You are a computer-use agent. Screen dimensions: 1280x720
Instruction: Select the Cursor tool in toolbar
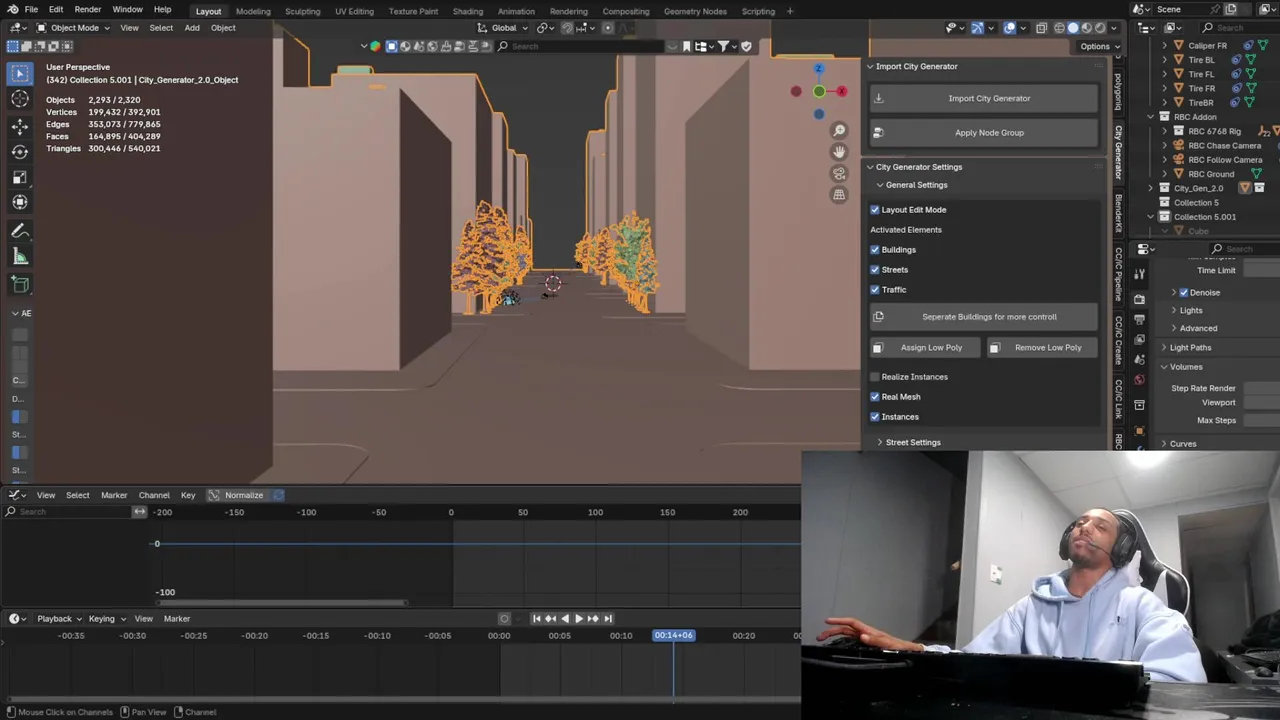[20, 98]
